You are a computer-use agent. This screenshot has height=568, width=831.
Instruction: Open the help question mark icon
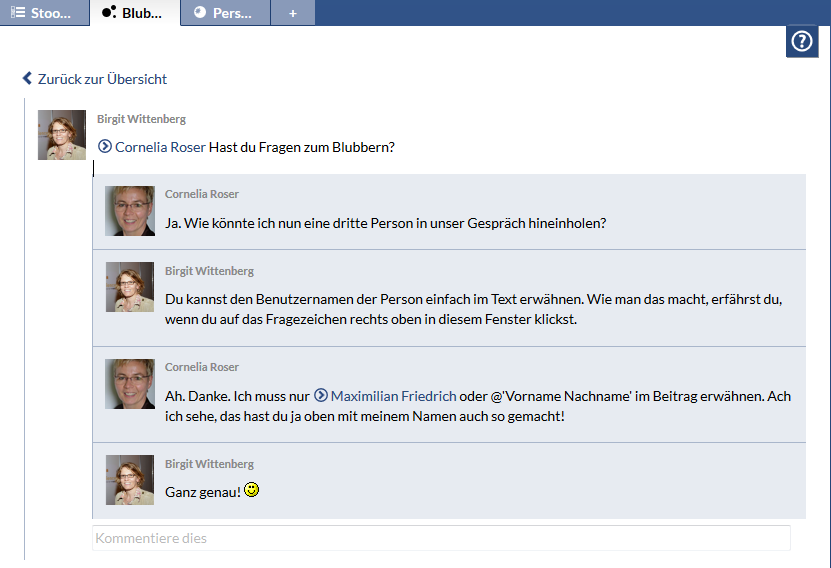click(x=802, y=42)
